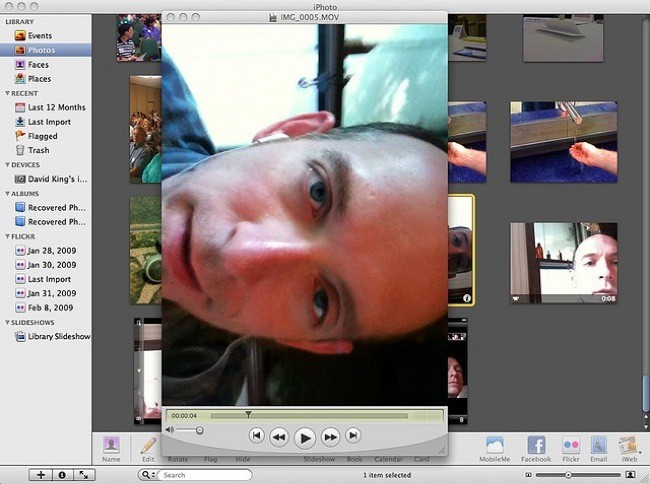Click the Facebook share icon
Screen dimensions: 650x484
coord(536,445)
